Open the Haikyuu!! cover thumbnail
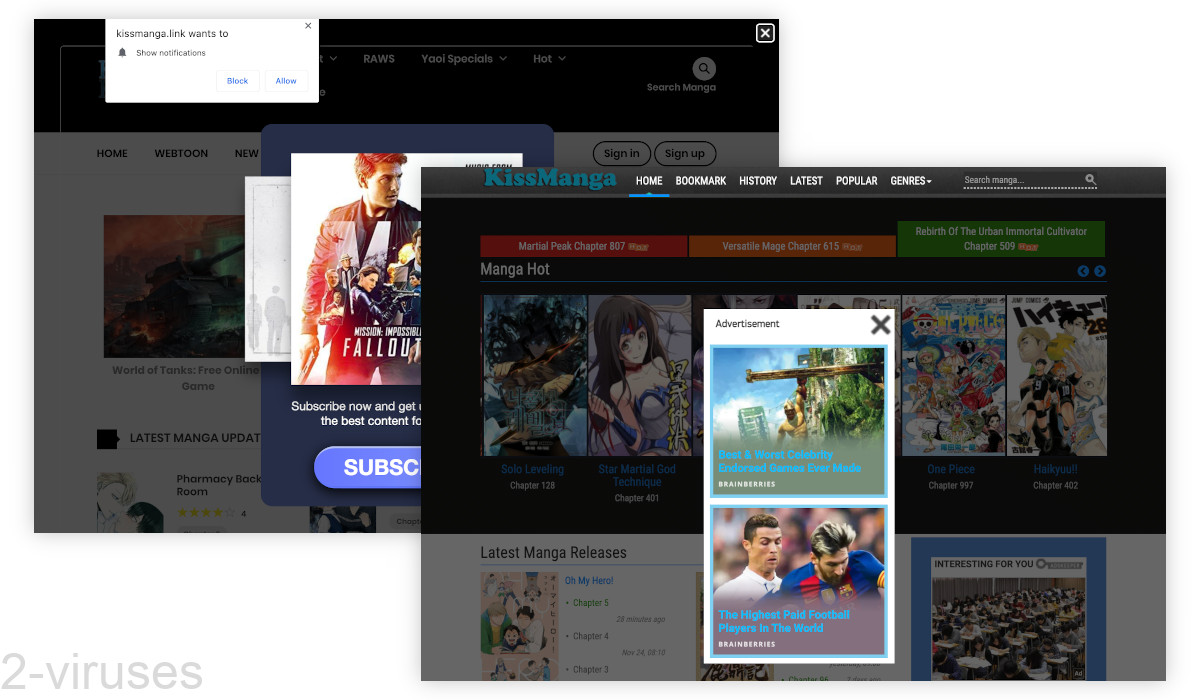 coord(1055,375)
